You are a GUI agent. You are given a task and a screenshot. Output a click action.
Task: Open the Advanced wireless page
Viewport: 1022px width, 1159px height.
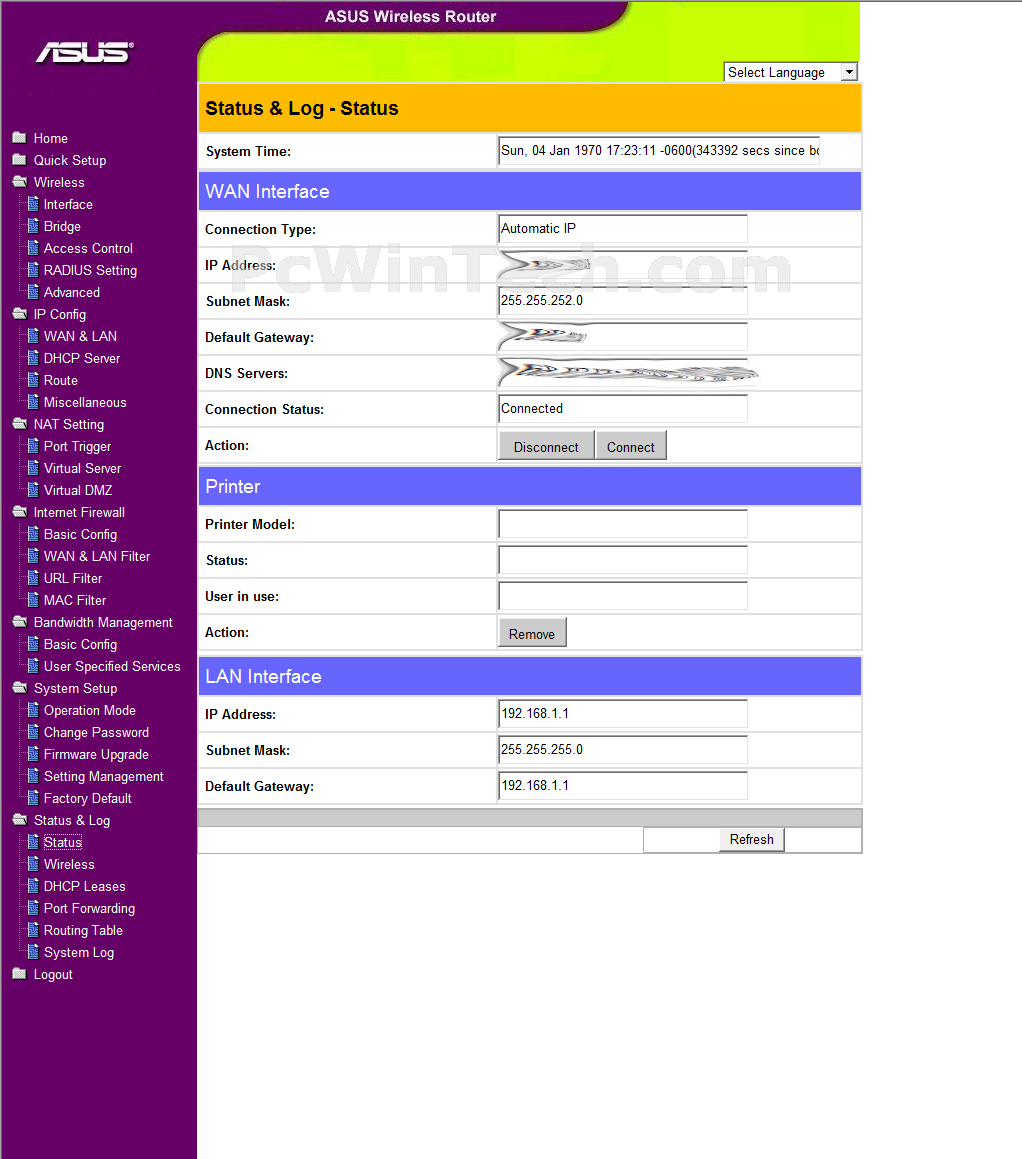coord(72,293)
